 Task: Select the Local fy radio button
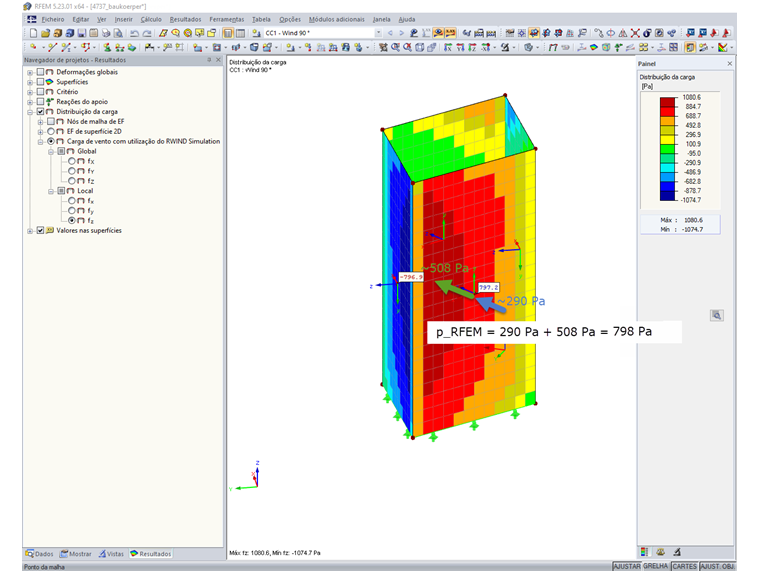(x=71, y=210)
